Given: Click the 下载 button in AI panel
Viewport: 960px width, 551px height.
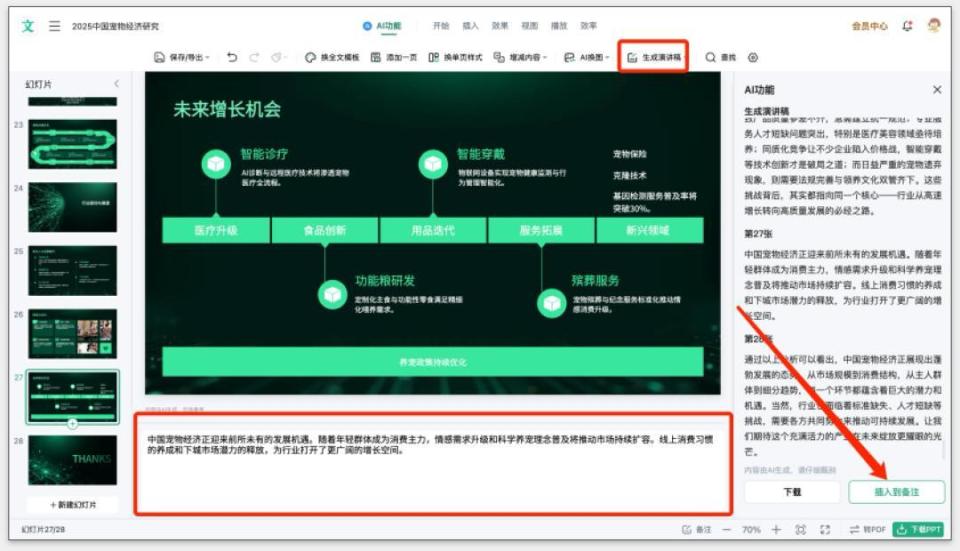Looking at the screenshot, I should click(x=792, y=492).
